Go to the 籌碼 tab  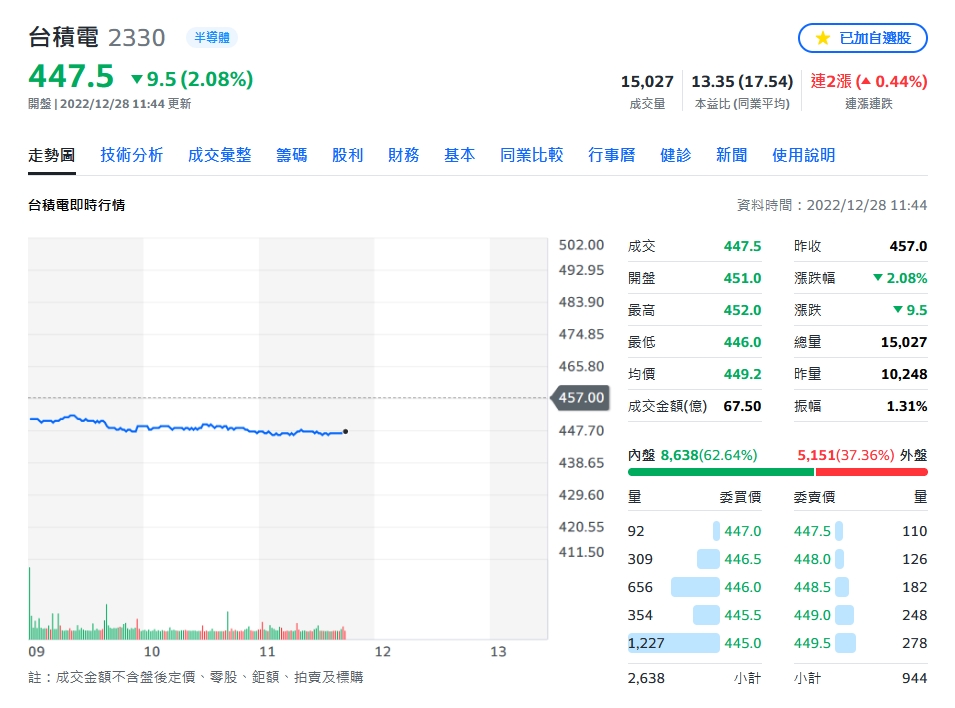click(291, 155)
